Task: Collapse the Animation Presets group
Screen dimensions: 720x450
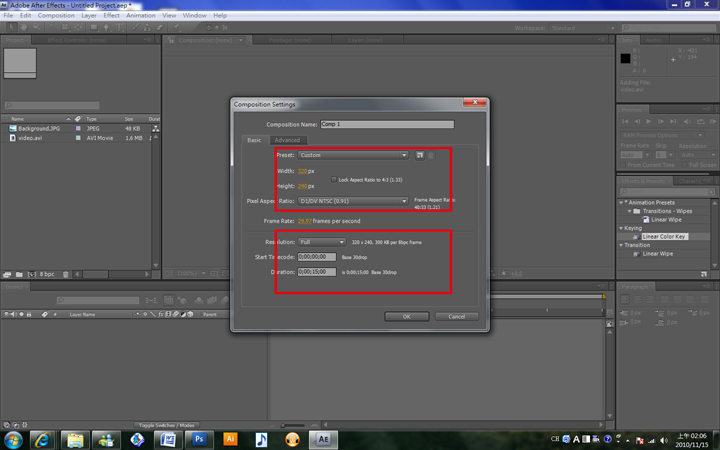Action: point(621,202)
